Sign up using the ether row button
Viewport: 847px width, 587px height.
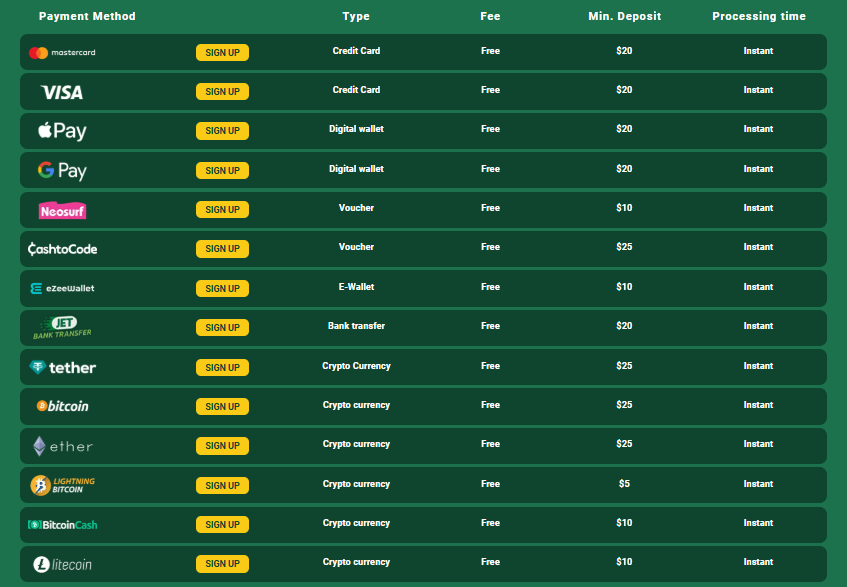tap(223, 446)
